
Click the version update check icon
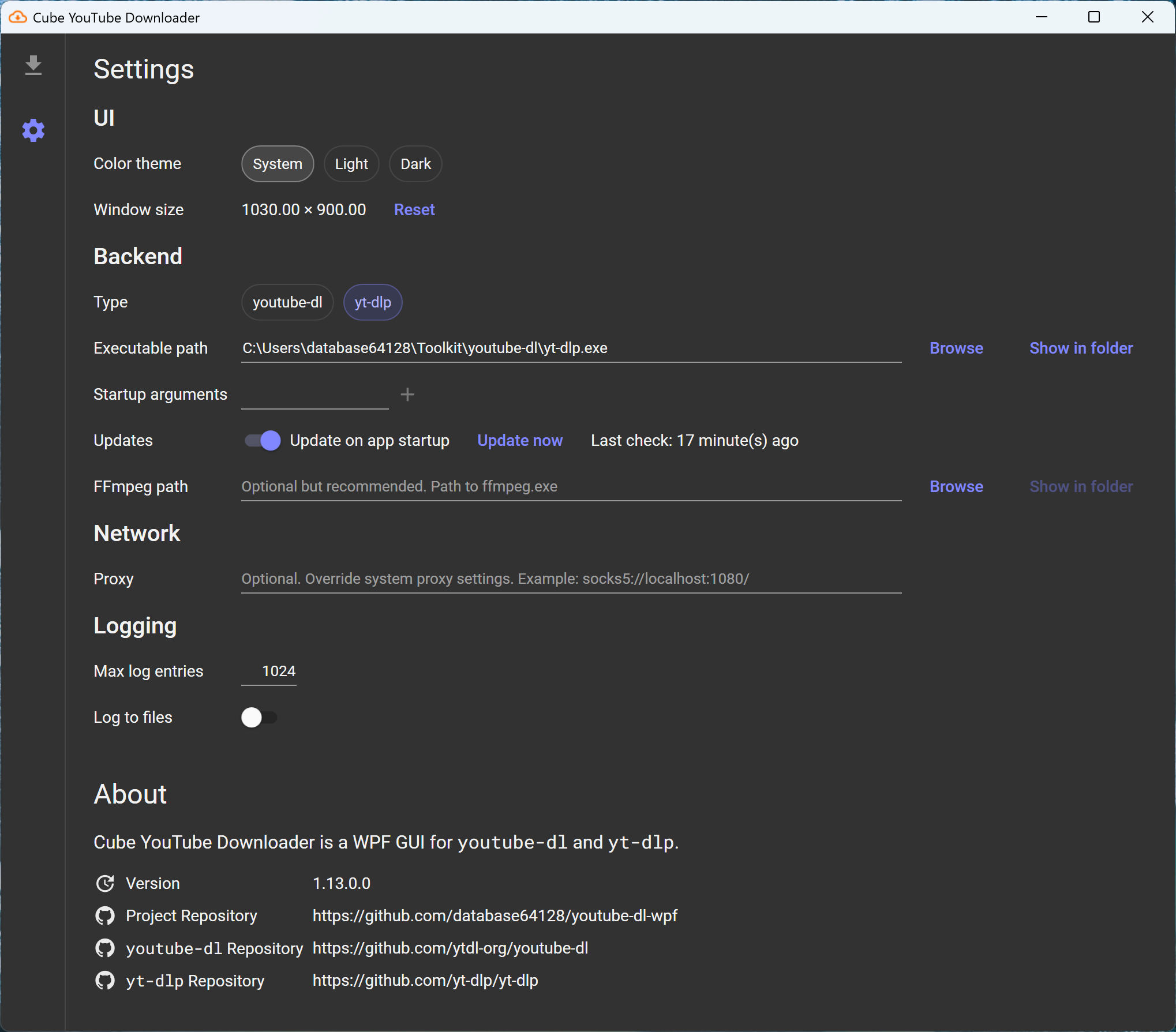[105, 883]
